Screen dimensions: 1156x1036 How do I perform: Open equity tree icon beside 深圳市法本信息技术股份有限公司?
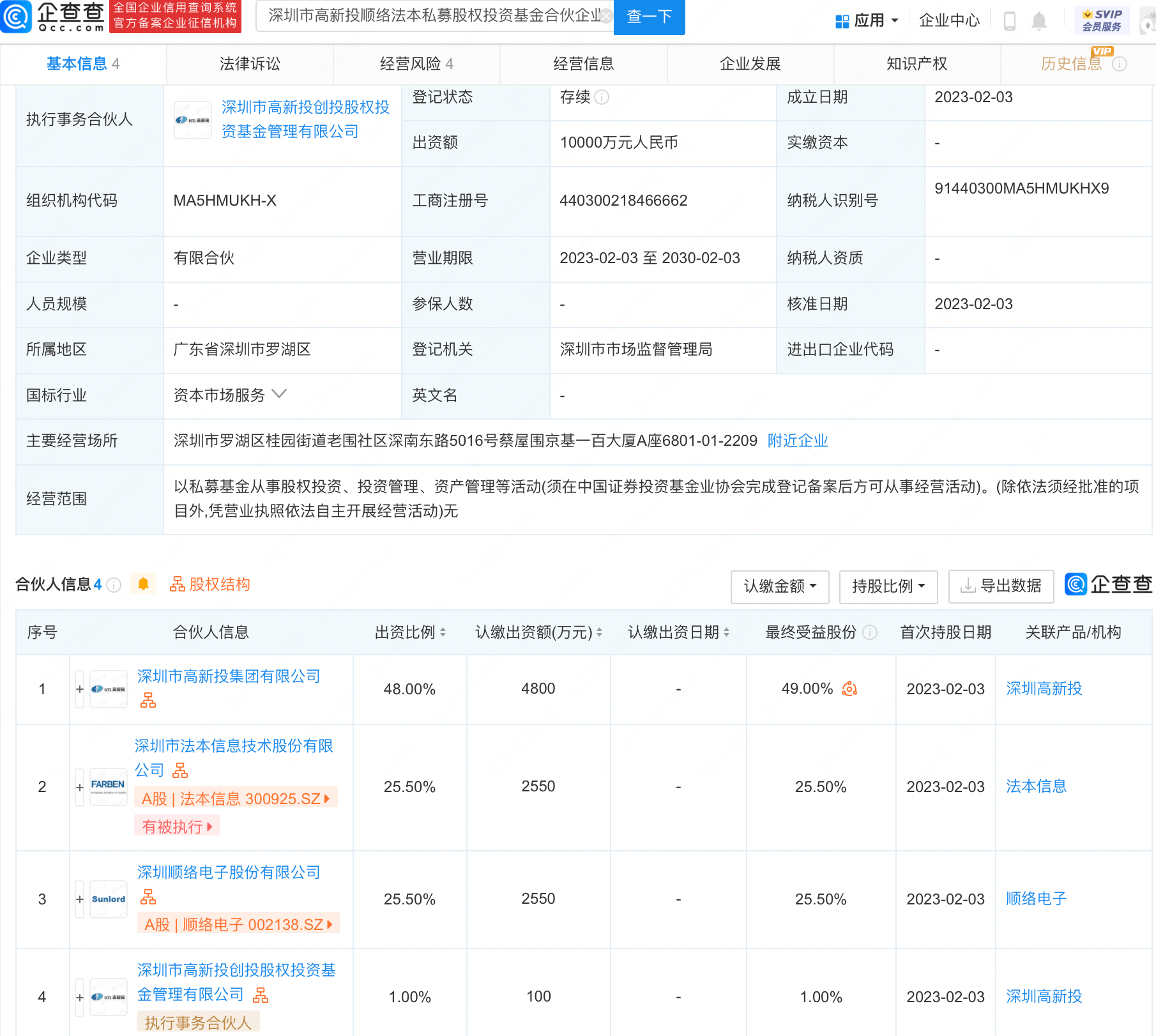coord(181,770)
